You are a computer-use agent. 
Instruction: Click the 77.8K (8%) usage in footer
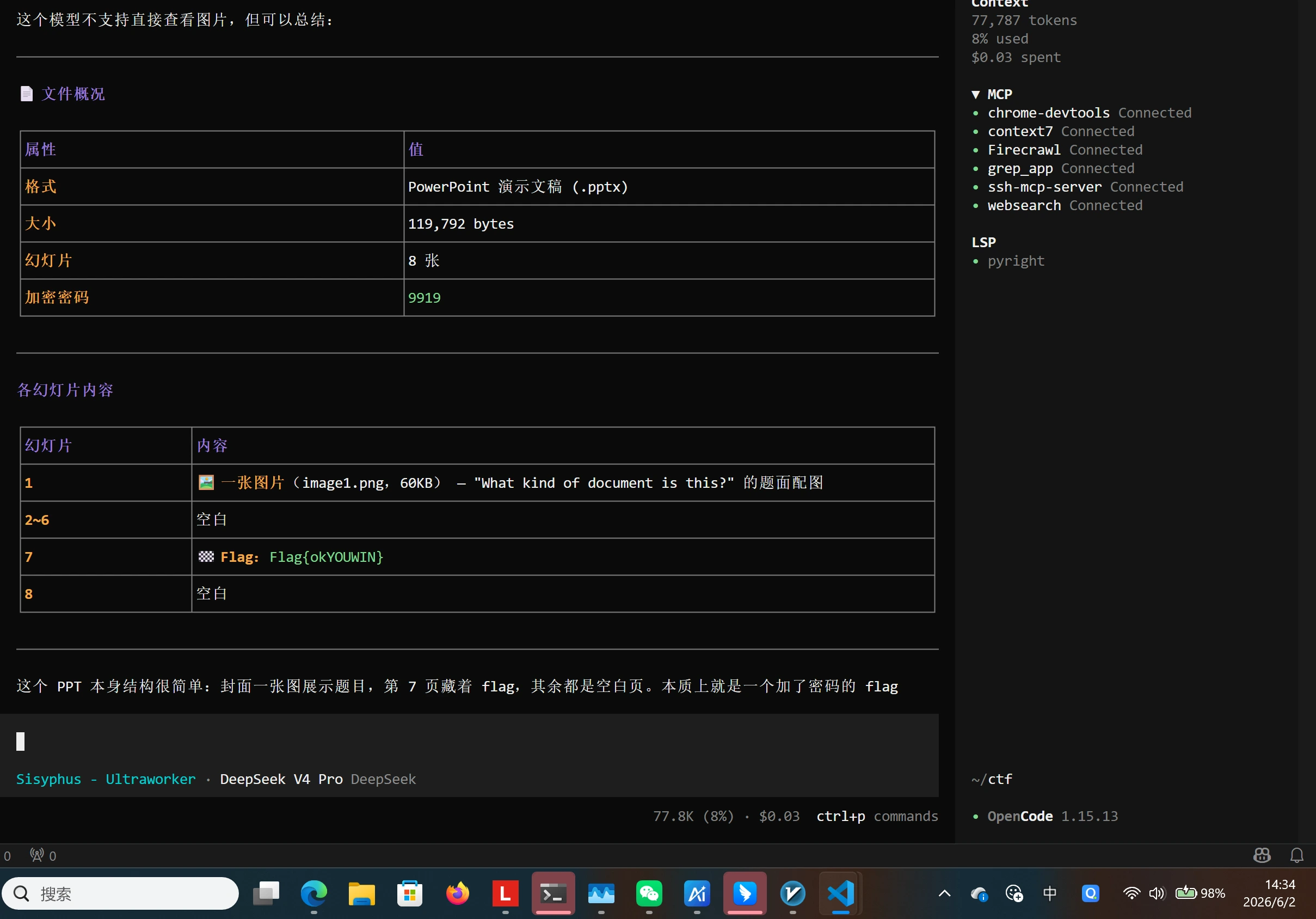pyautogui.click(x=693, y=817)
